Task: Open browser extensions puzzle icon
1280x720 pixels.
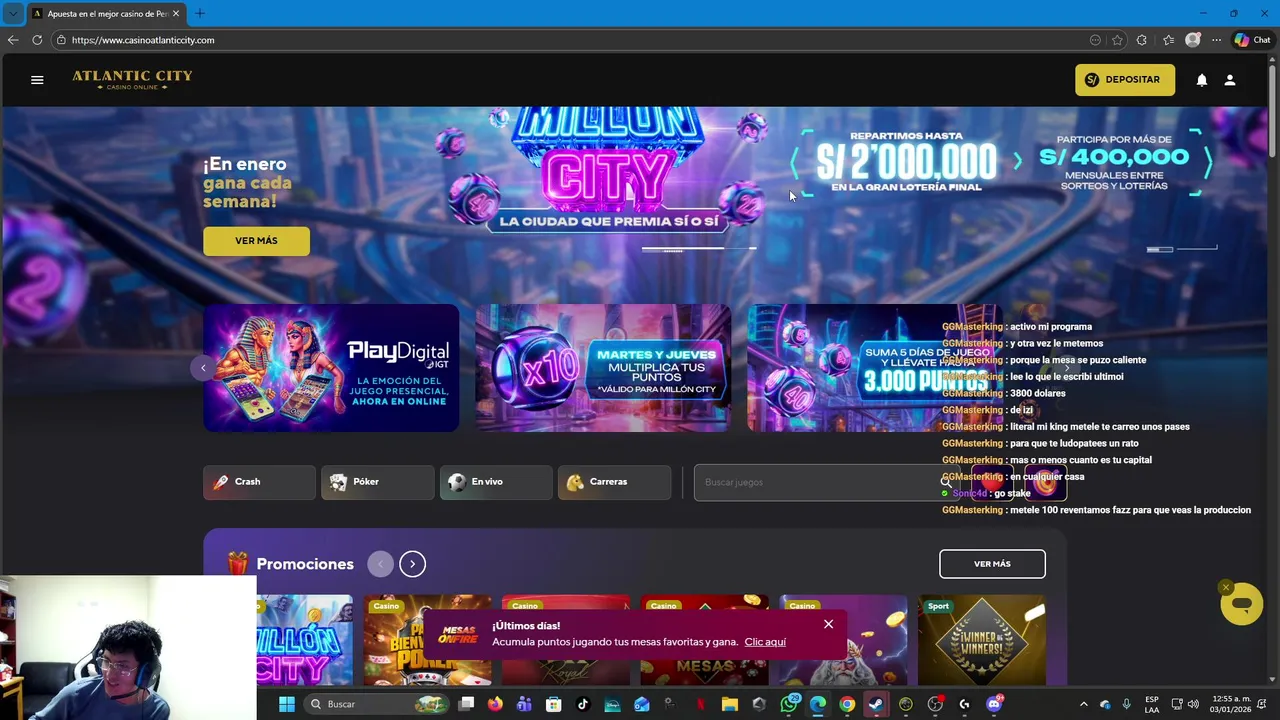Action: (x=1142, y=40)
